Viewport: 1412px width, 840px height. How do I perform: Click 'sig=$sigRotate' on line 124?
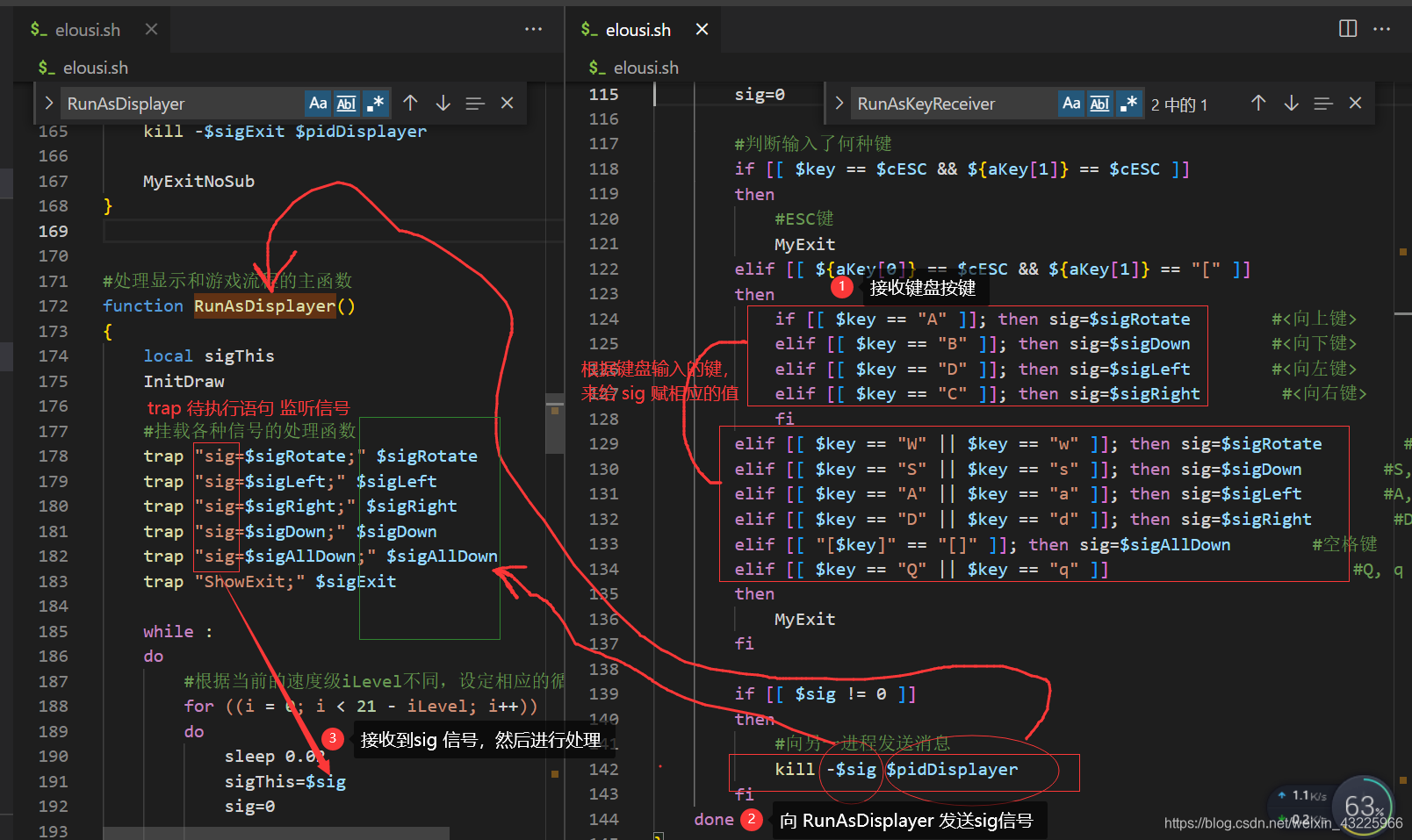point(1120,319)
